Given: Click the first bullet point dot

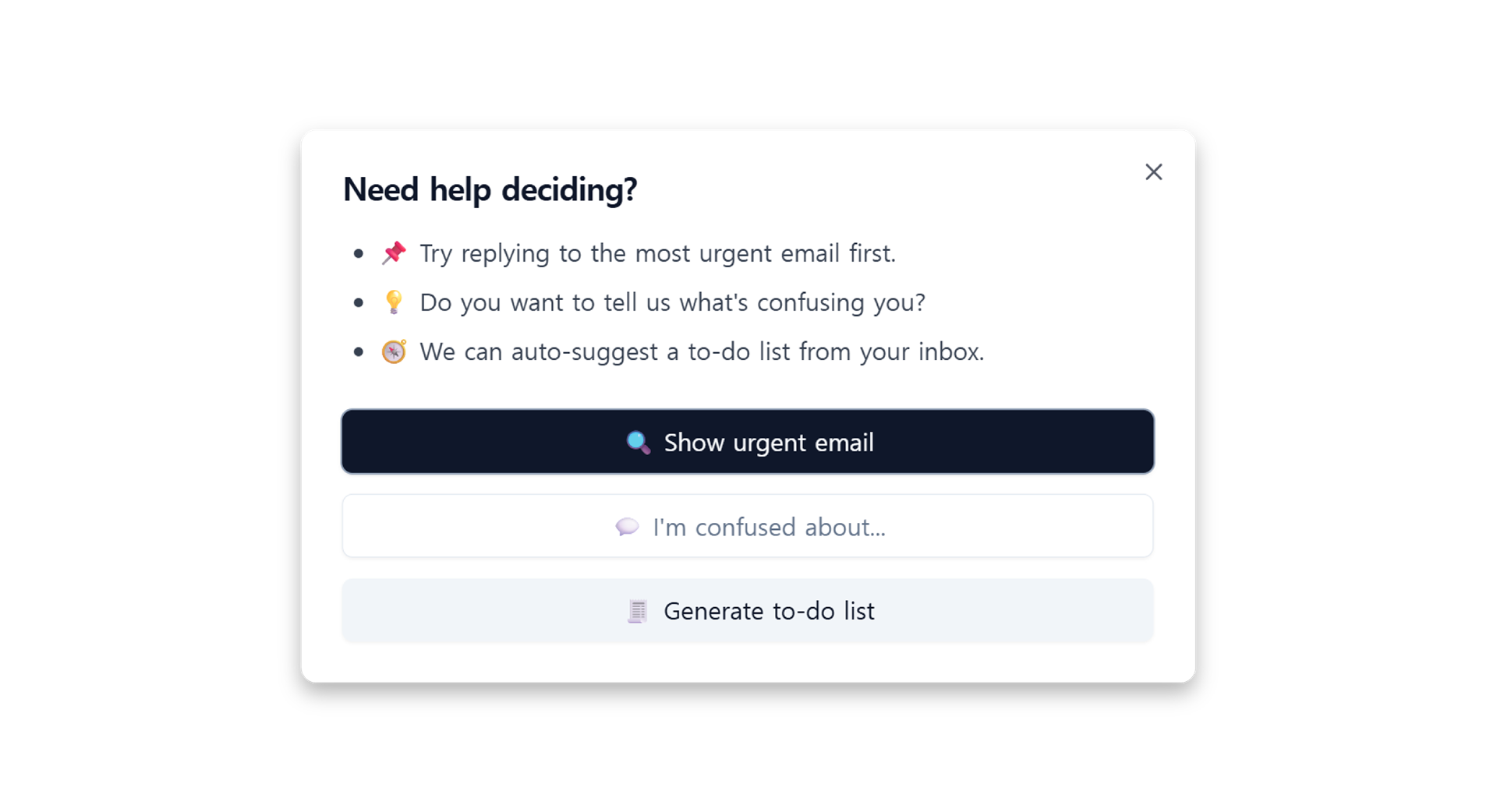Looking at the screenshot, I should [359, 253].
